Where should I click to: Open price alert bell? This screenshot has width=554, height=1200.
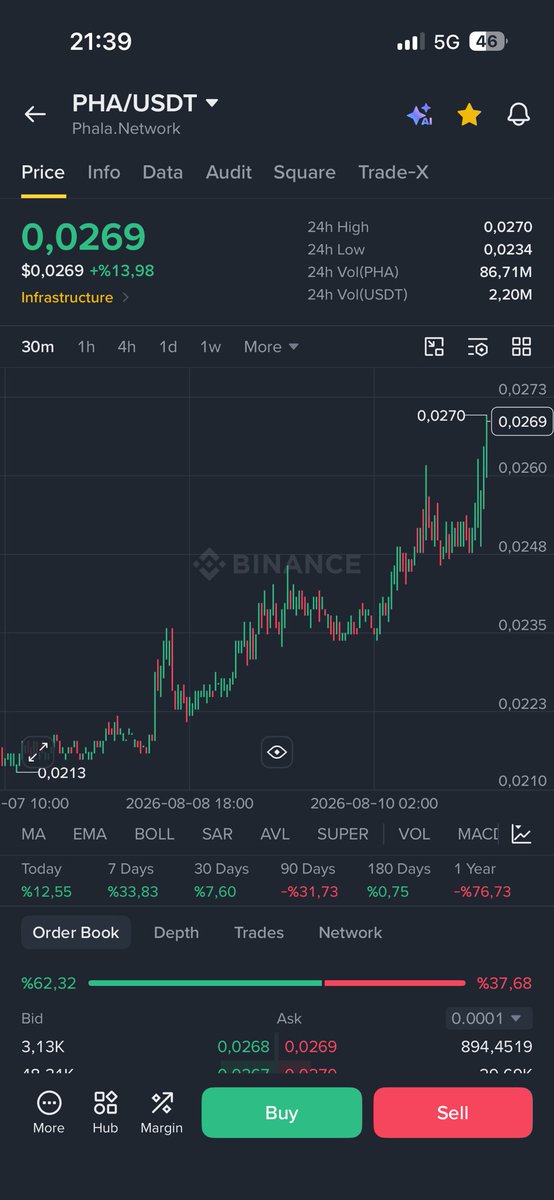coord(518,114)
